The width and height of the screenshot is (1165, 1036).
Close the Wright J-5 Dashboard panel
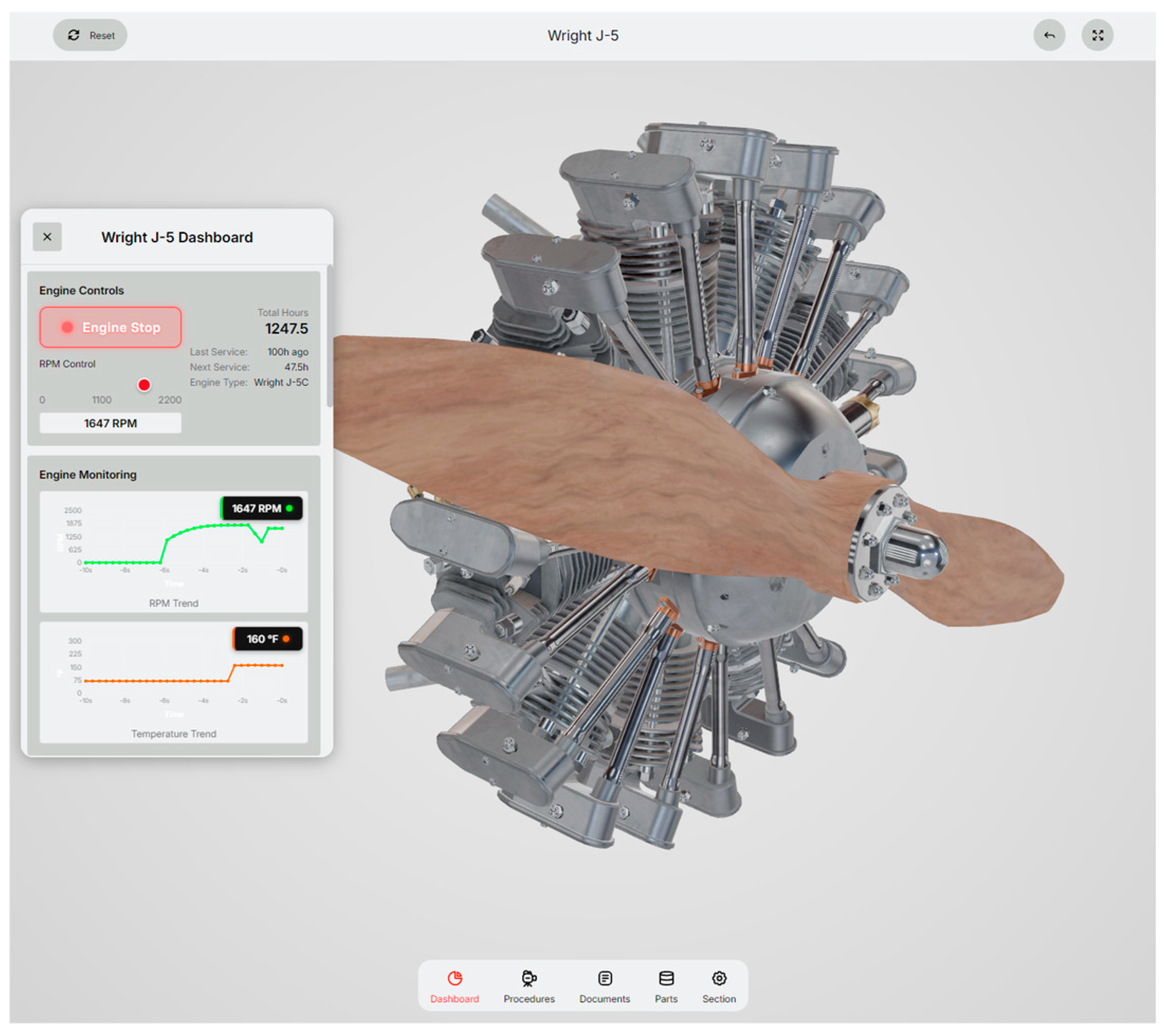(47, 237)
